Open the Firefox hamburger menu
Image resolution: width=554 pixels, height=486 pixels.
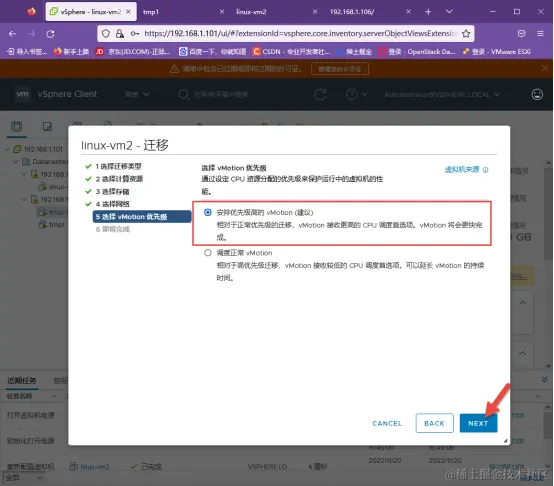pyautogui.click(x=540, y=34)
